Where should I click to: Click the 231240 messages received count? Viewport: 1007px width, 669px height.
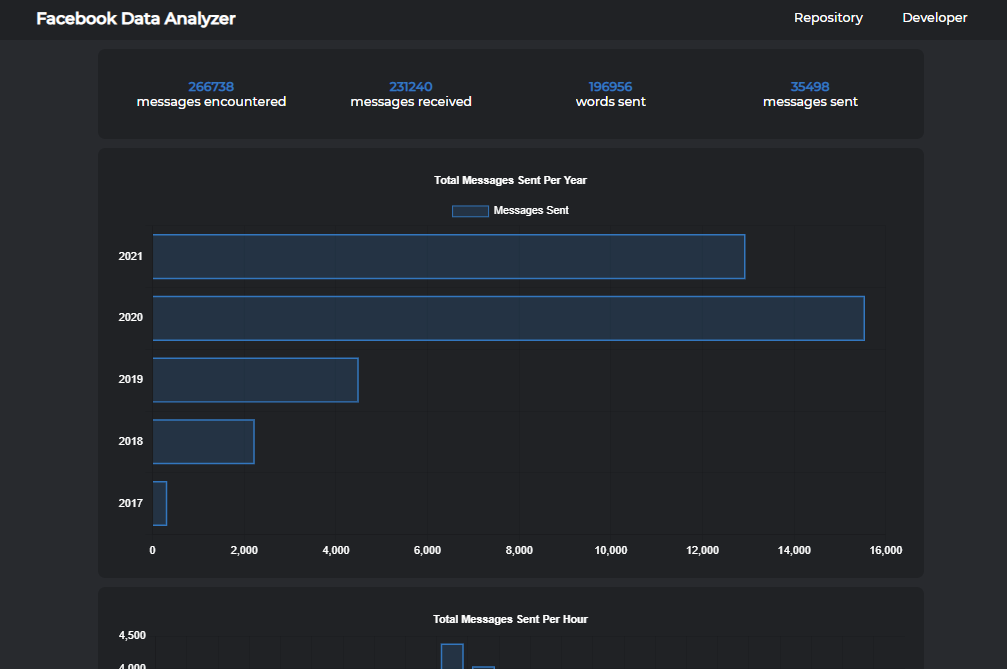click(410, 87)
